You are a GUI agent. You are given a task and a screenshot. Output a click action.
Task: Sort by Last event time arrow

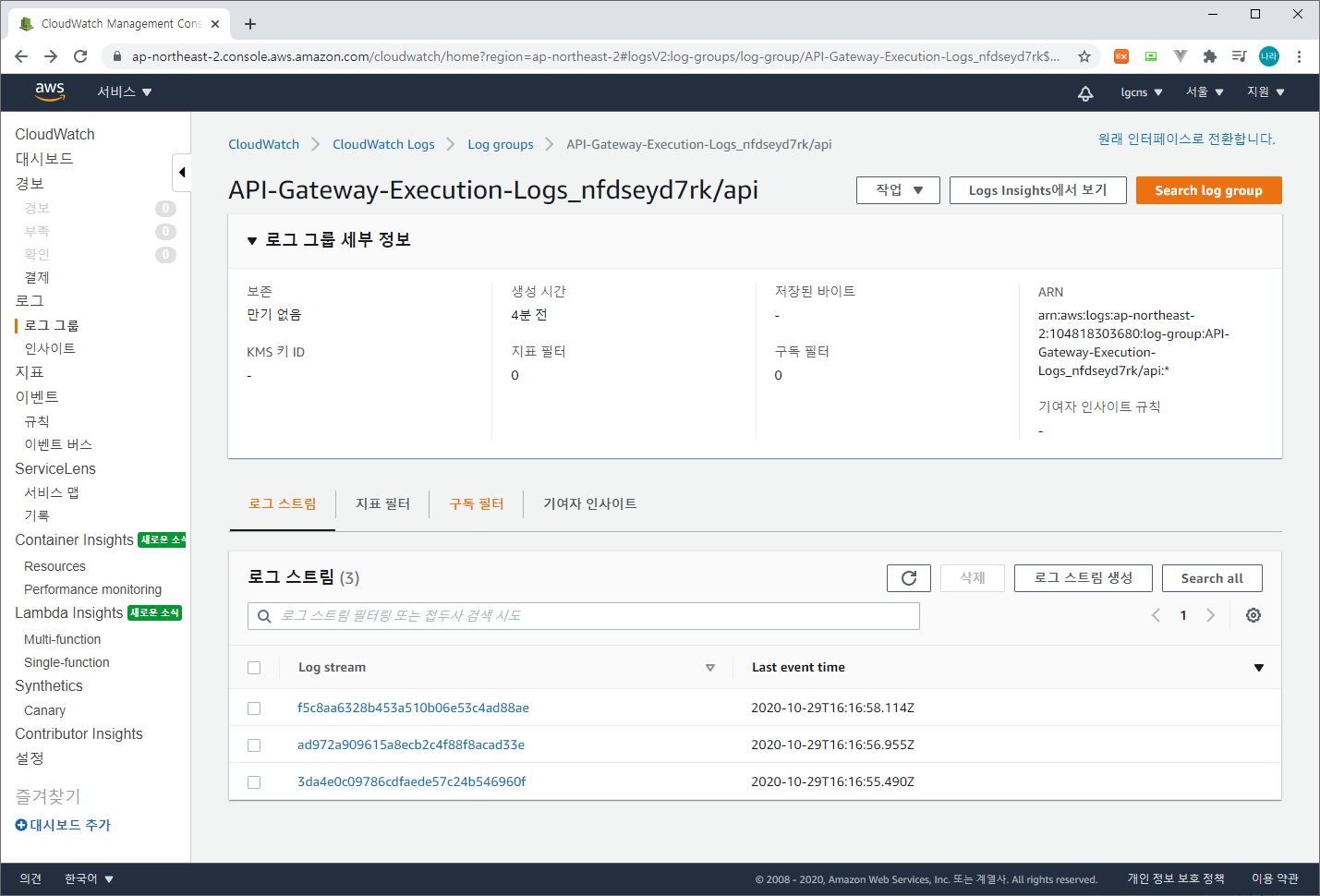1259,668
